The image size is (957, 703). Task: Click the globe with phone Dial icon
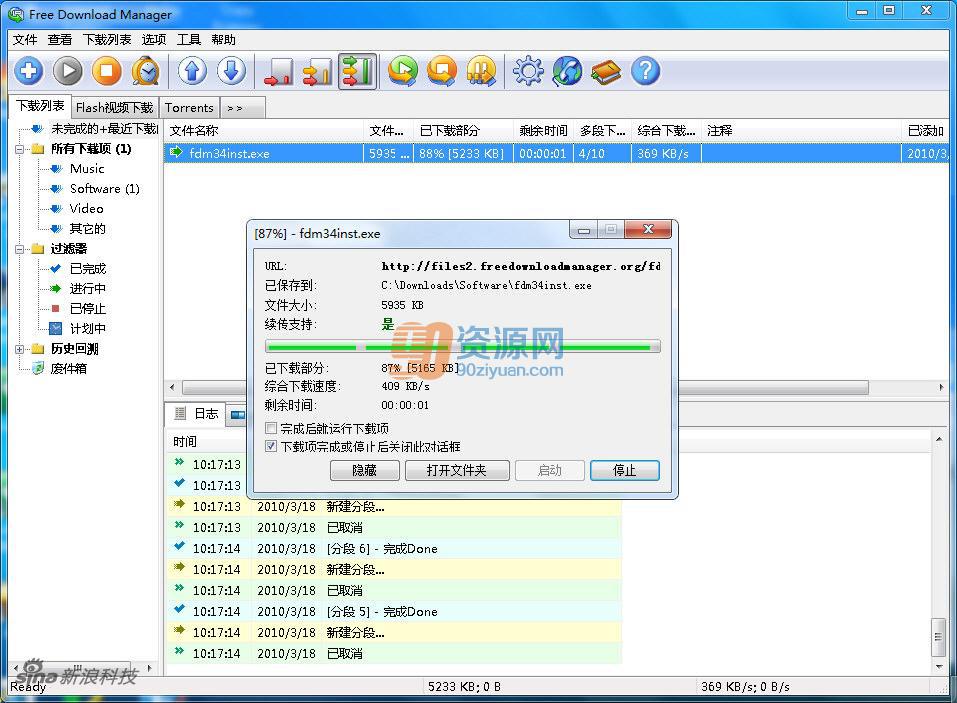click(567, 71)
